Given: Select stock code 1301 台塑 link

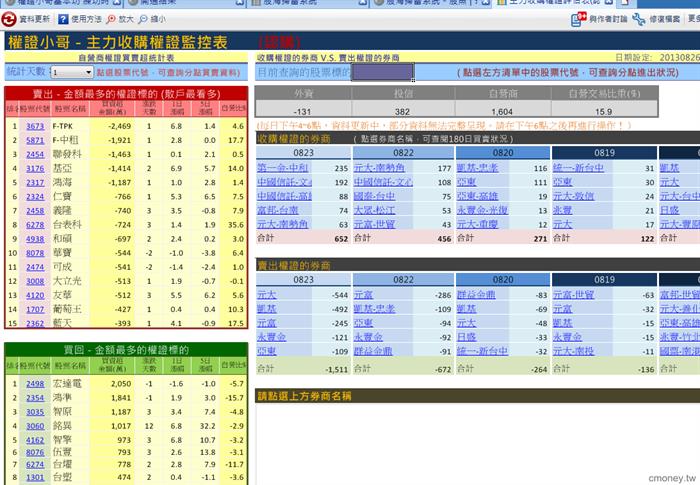Looking at the screenshot, I should click(x=35, y=477).
